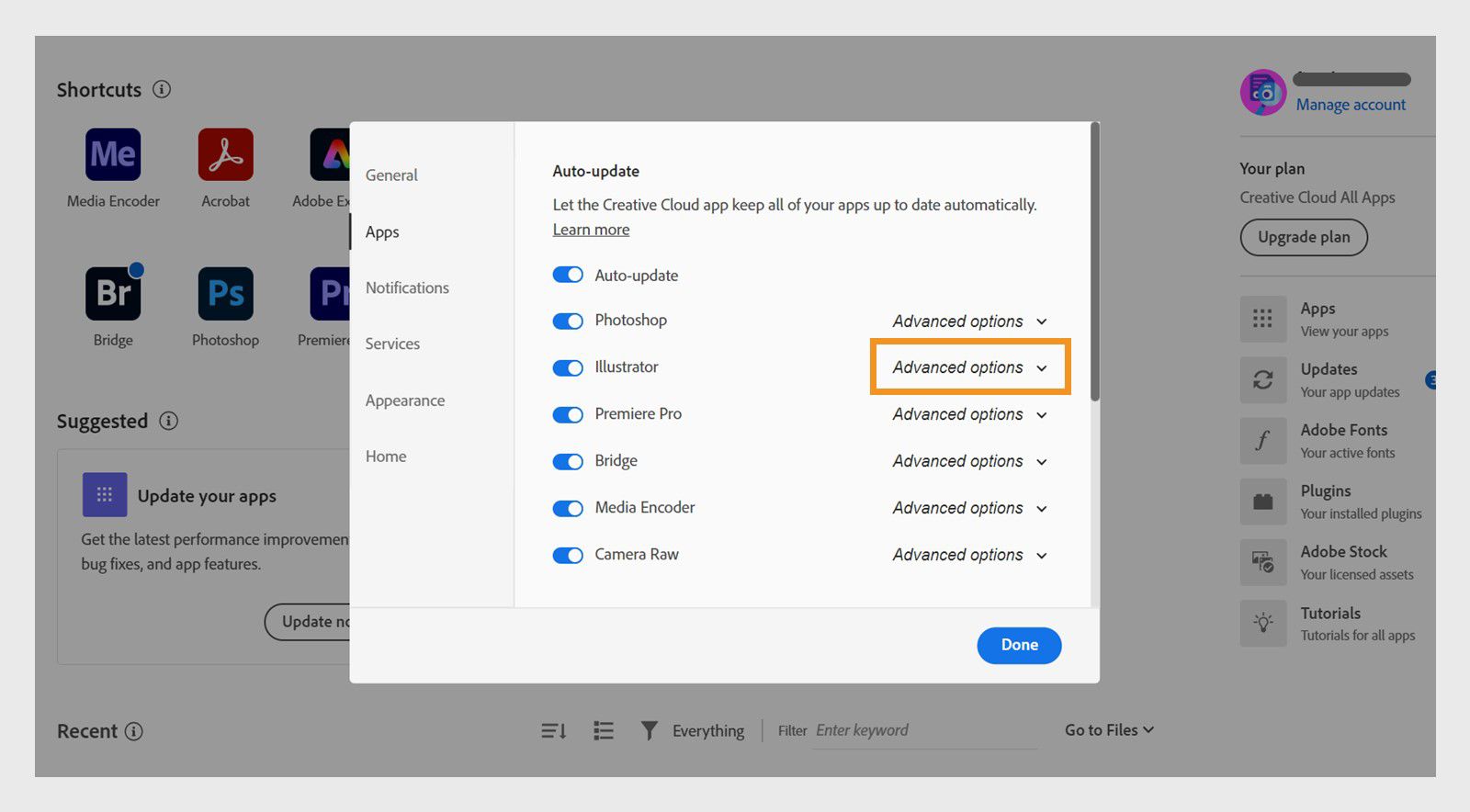The image size is (1470, 812).
Task: Click Shortcuts info icon
Action: click(x=162, y=89)
